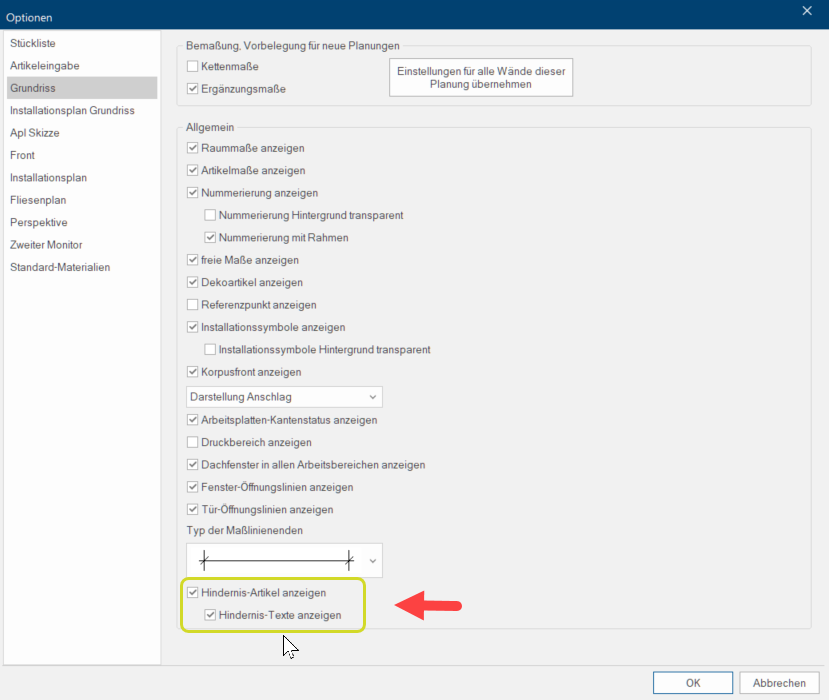The height and width of the screenshot is (700, 829).
Task: Go to Standard-Materialien section
Action: pos(60,267)
